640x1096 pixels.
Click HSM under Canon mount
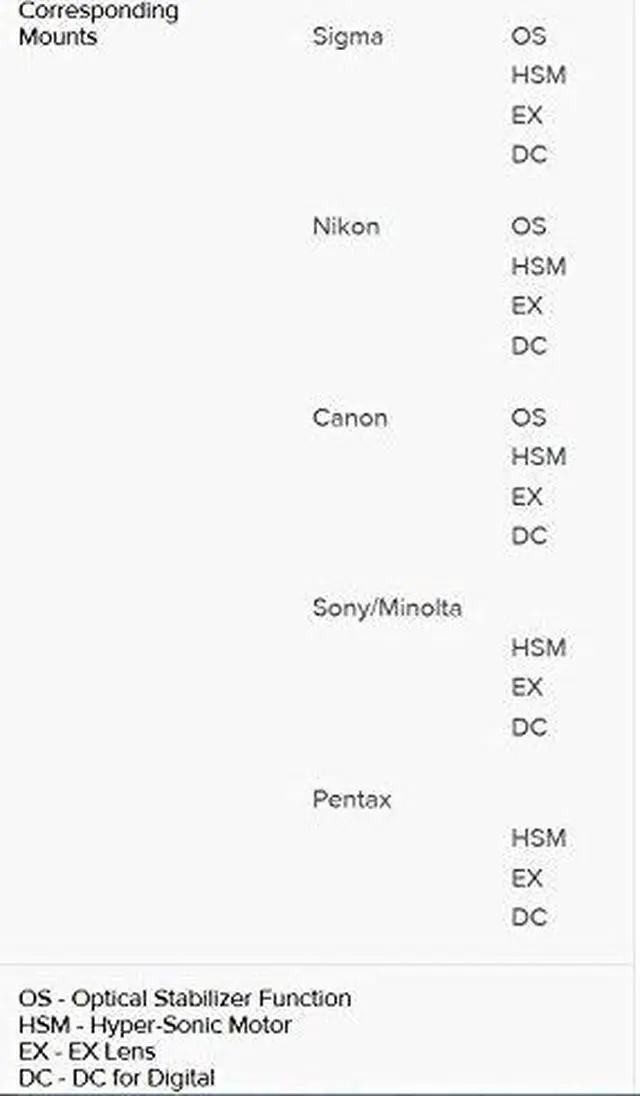(x=538, y=457)
